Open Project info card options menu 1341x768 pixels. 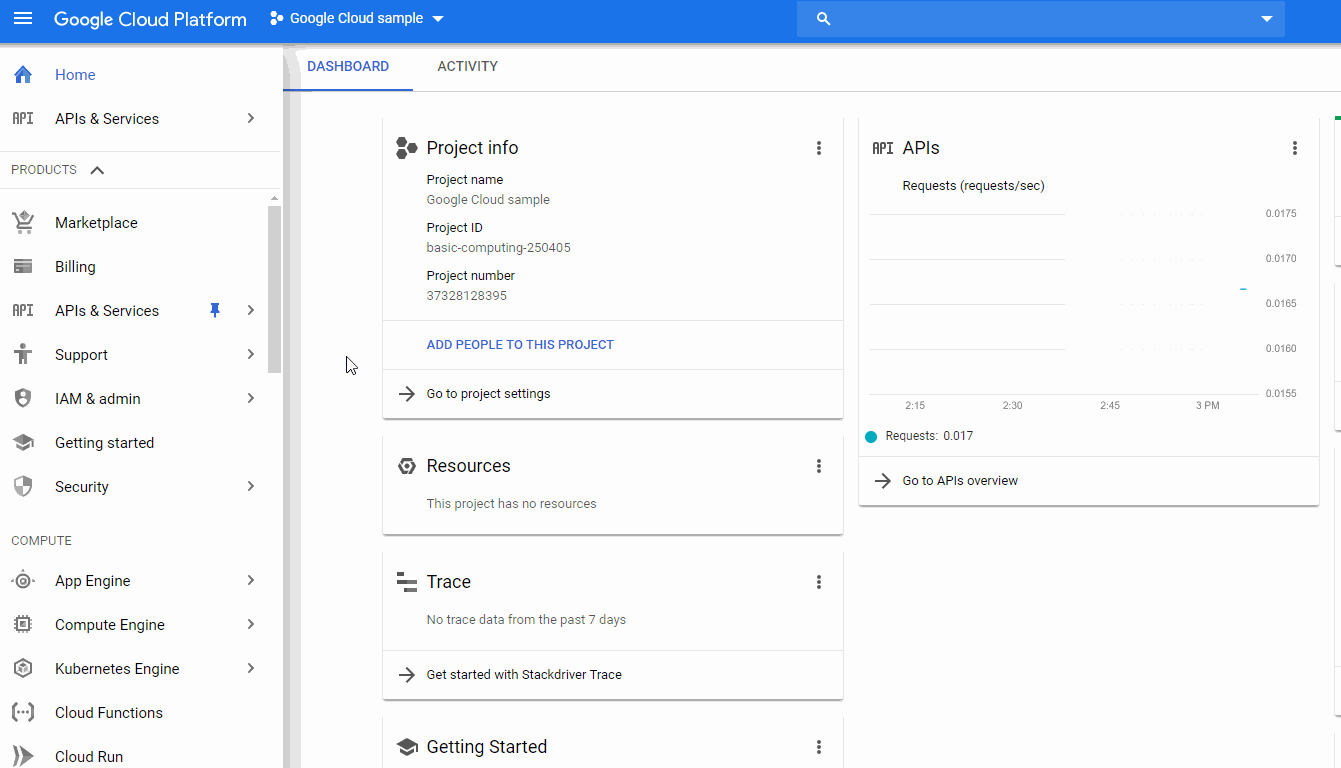pos(818,148)
